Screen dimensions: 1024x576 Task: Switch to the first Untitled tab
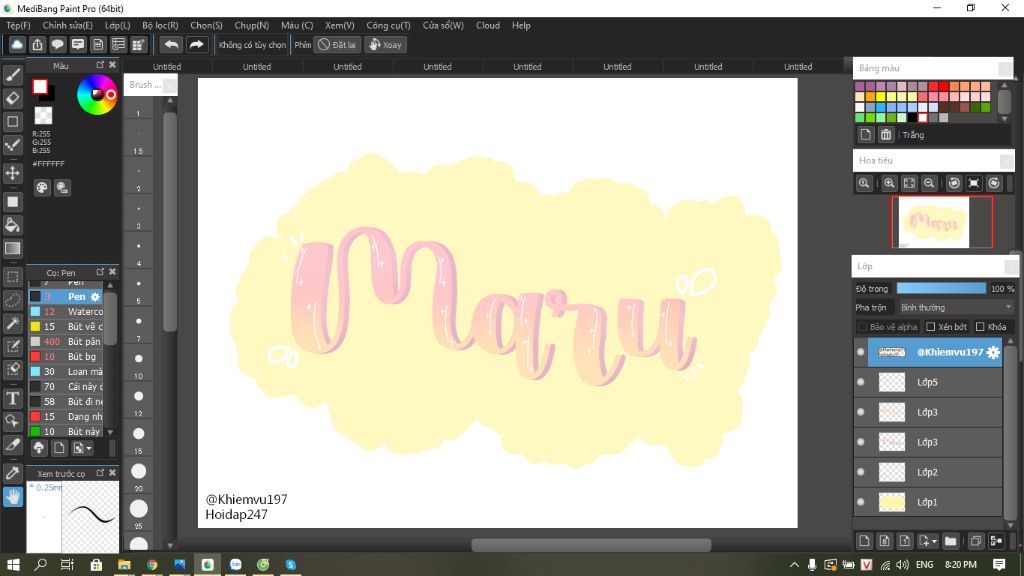(167, 67)
